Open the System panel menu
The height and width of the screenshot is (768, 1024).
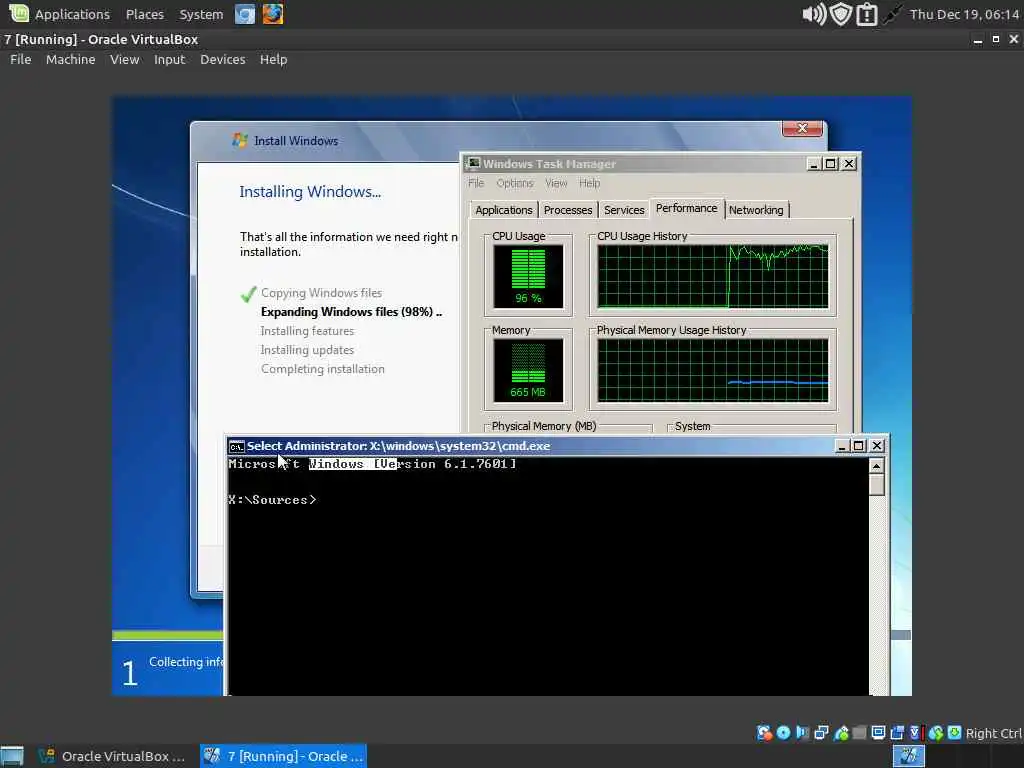(x=201, y=14)
